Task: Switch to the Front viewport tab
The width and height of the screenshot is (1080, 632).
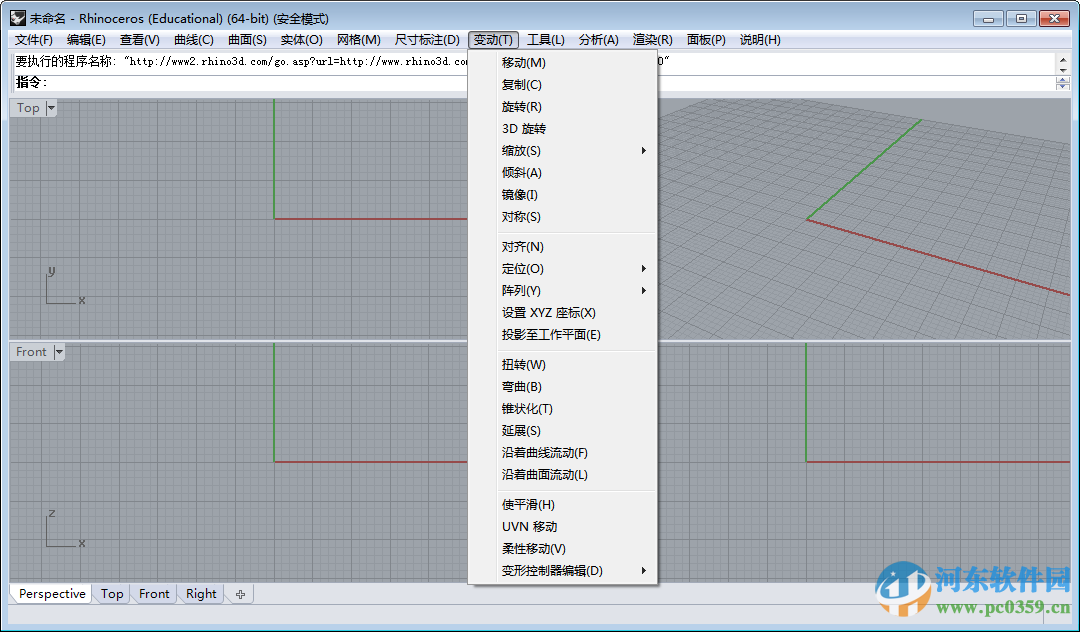Action: pos(154,594)
